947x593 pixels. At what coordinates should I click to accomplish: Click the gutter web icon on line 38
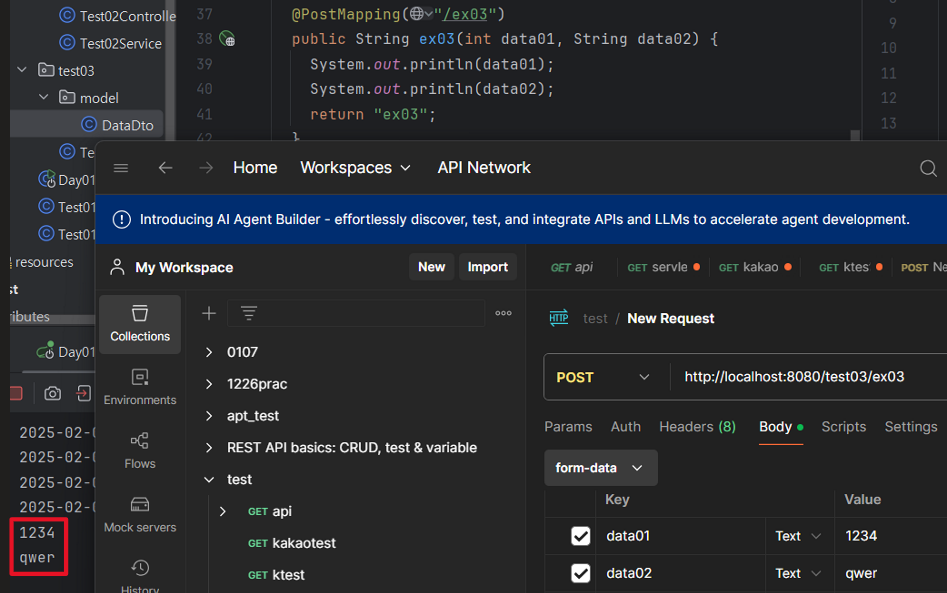coord(227,39)
